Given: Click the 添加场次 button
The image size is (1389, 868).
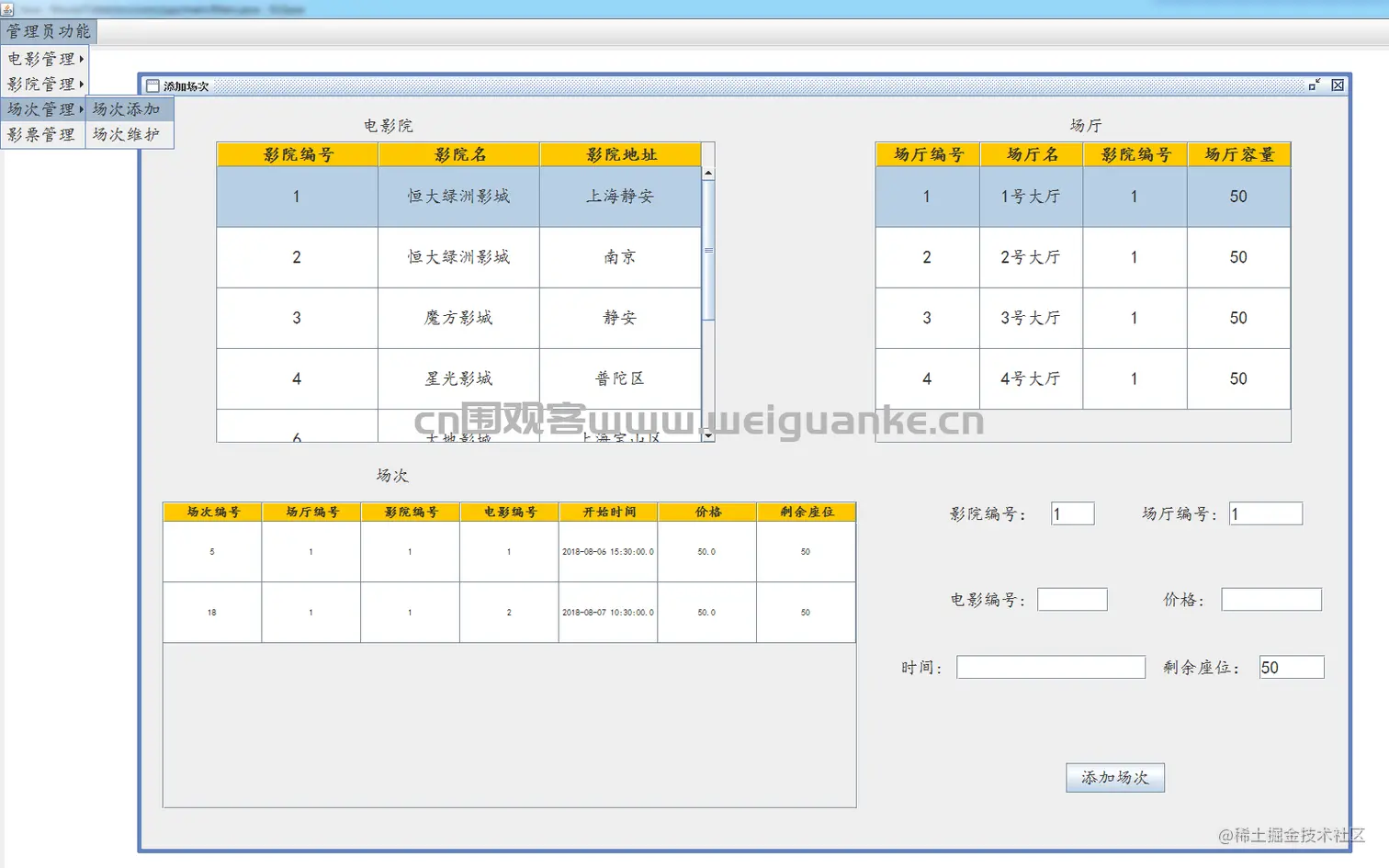Looking at the screenshot, I should tap(1115, 778).
